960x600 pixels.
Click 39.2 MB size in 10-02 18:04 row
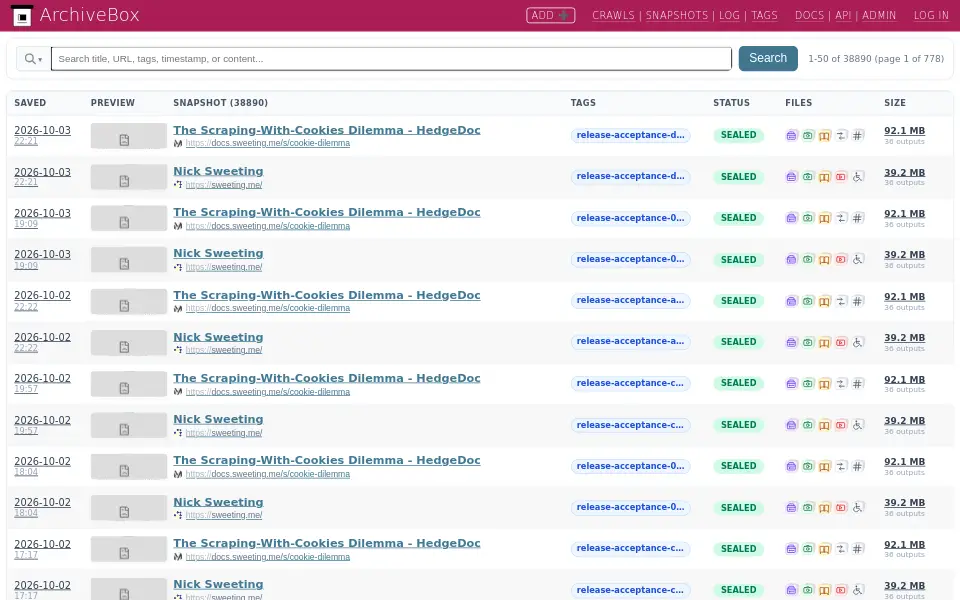pyautogui.click(x=904, y=503)
